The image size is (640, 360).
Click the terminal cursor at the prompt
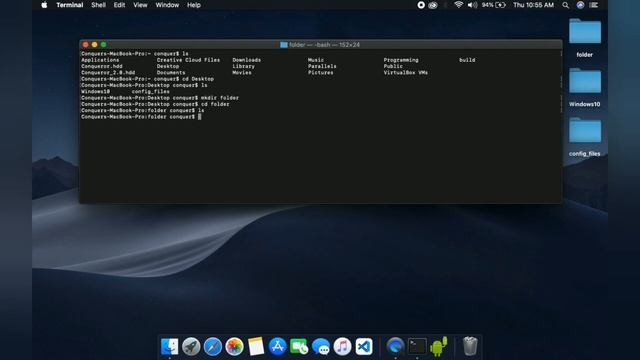(x=200, y=117)
